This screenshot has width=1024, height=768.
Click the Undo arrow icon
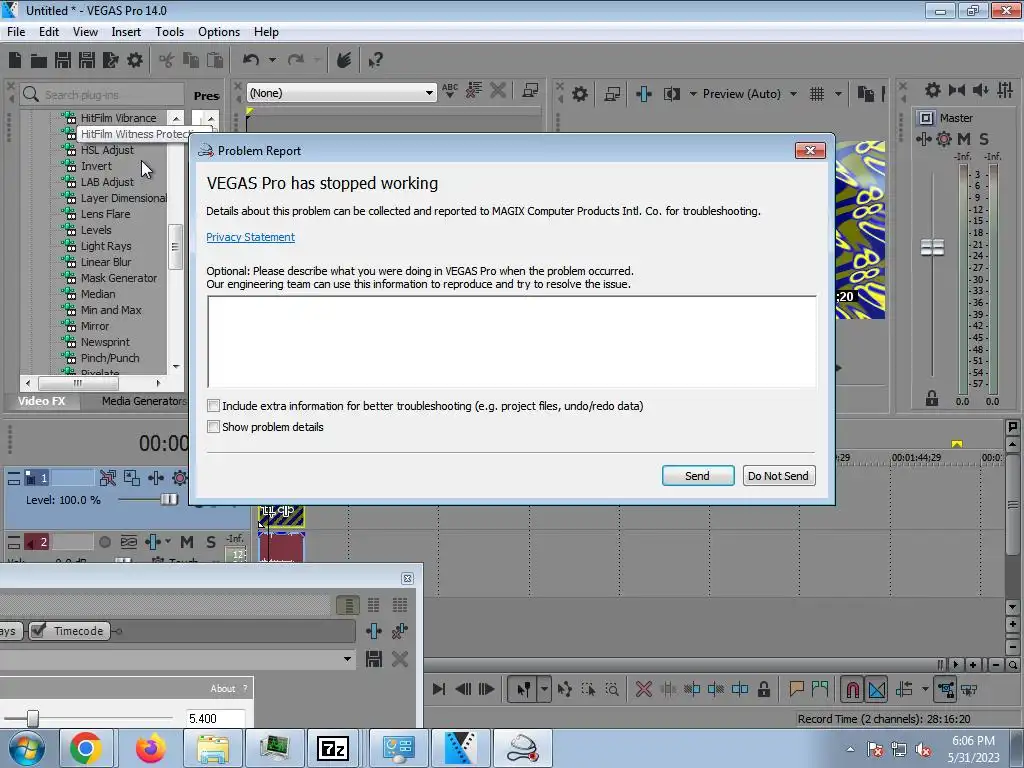[x=251, y=60]
